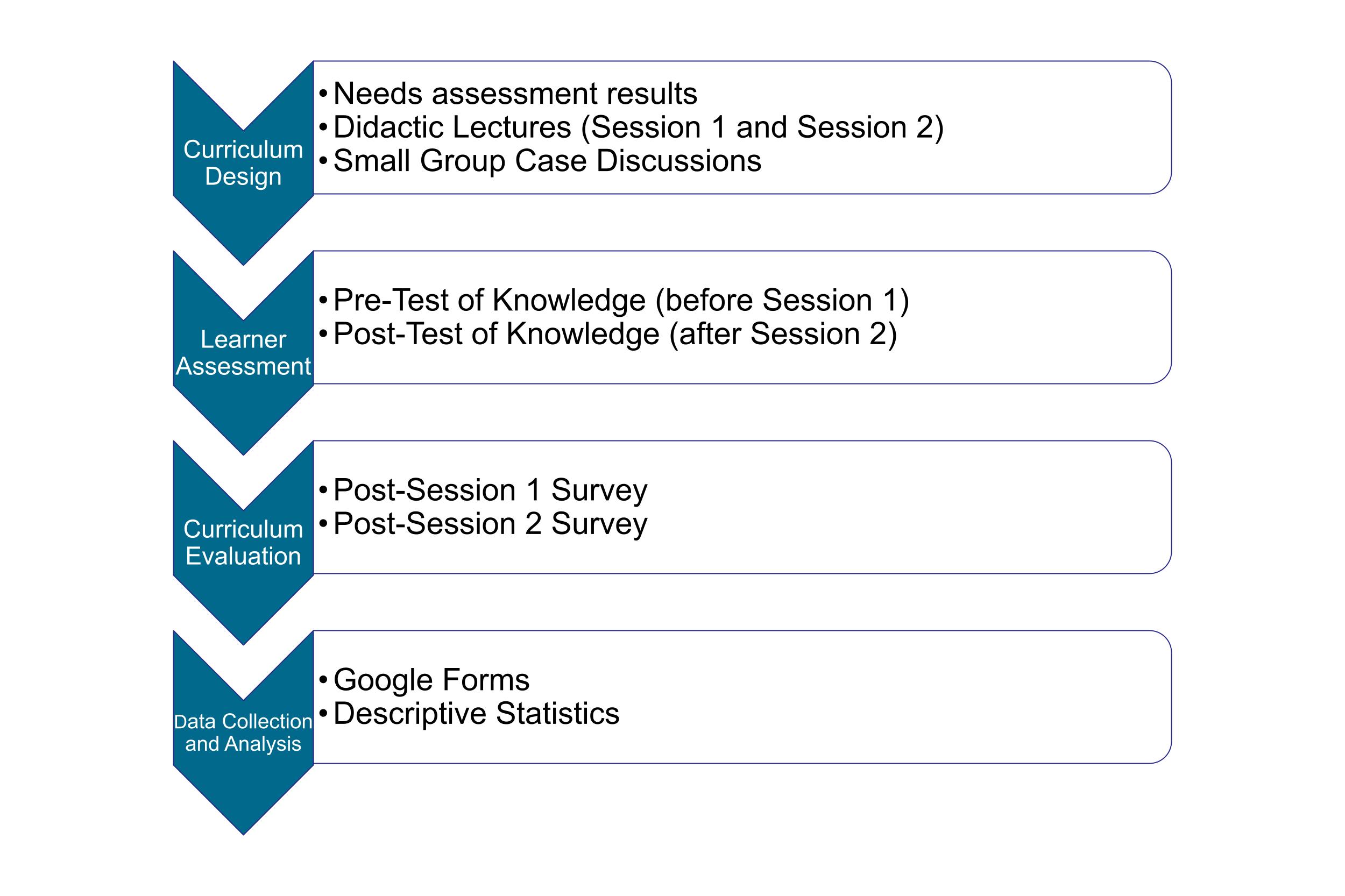Click the Google Forms bullet text
This screenshot has height=896, width=1345.
click(x=423, y=680)
